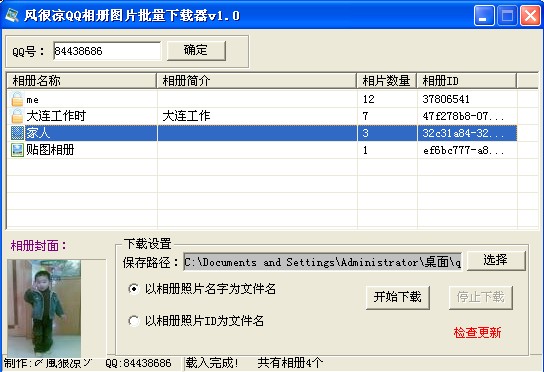Click the photo count 3 cell

pyautogui.click(x=365, y=133)
